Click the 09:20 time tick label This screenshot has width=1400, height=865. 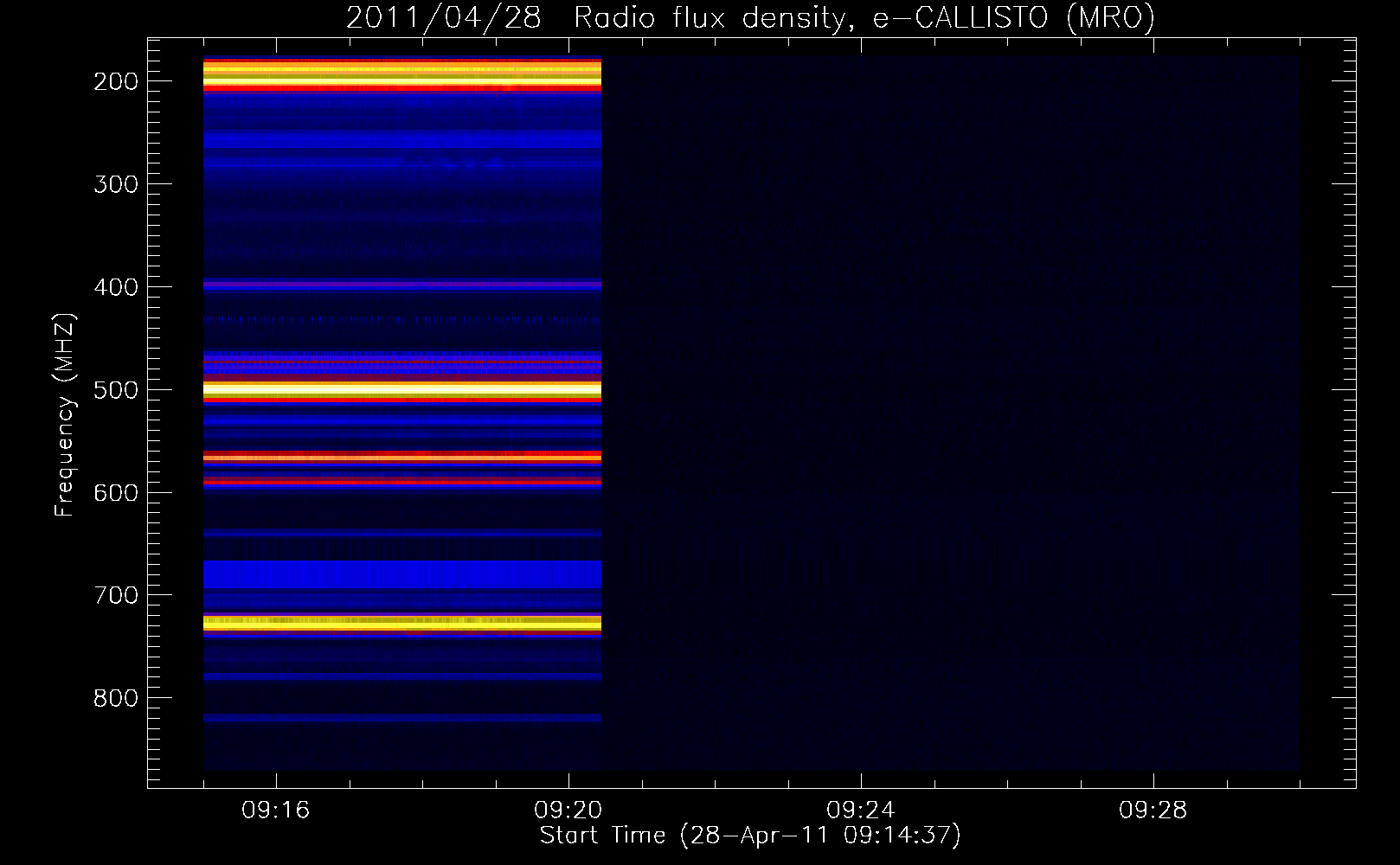(x=568, y=811)
